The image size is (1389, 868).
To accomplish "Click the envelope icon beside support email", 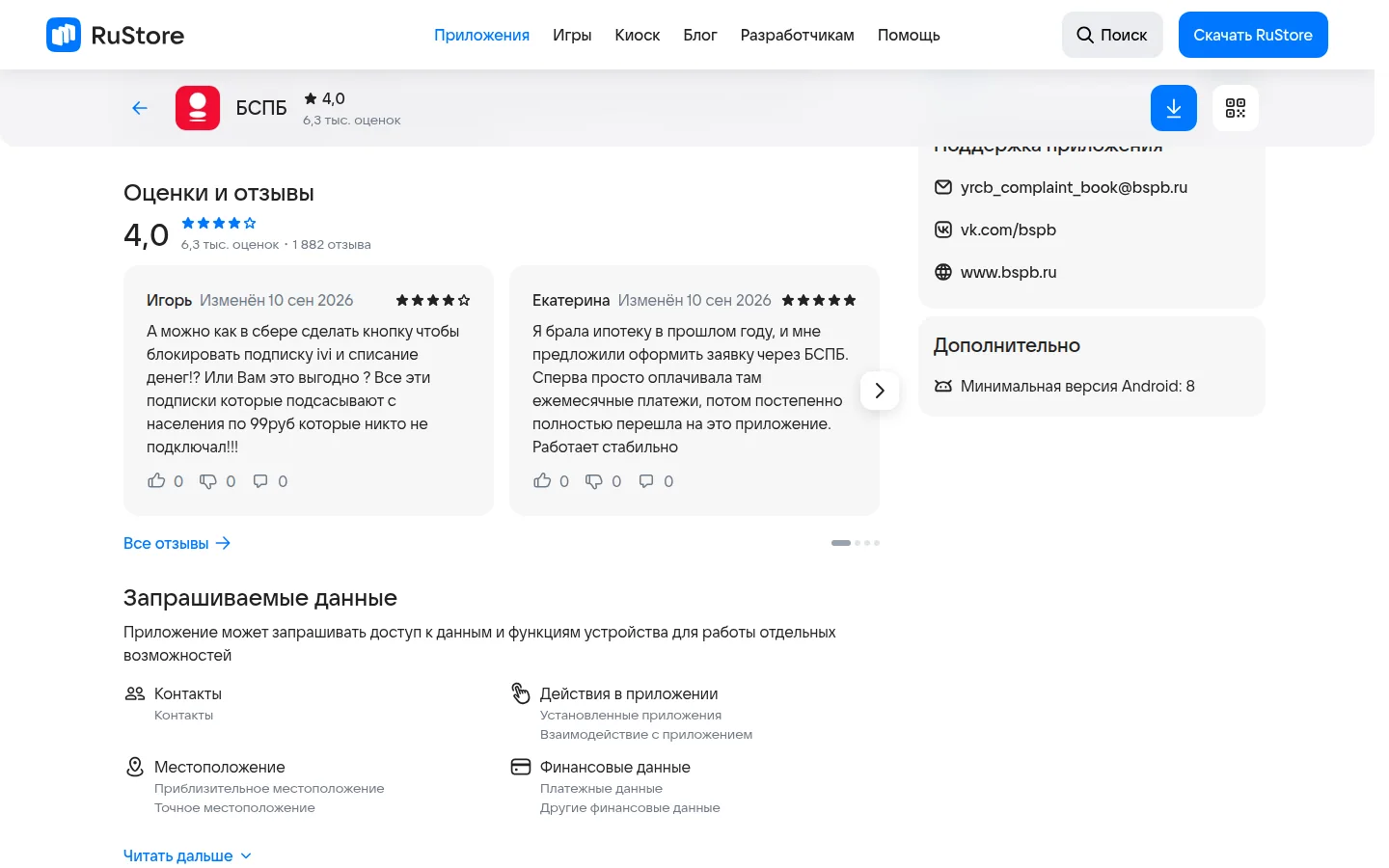I will pos(943,187).
